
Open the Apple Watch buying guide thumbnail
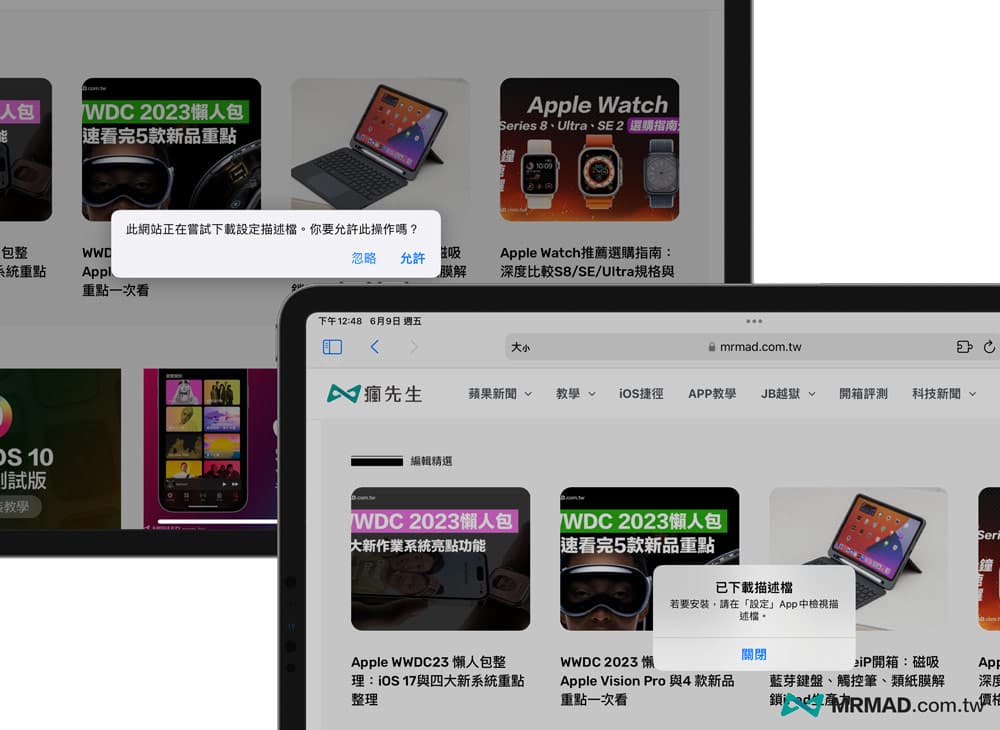[589, 150]
